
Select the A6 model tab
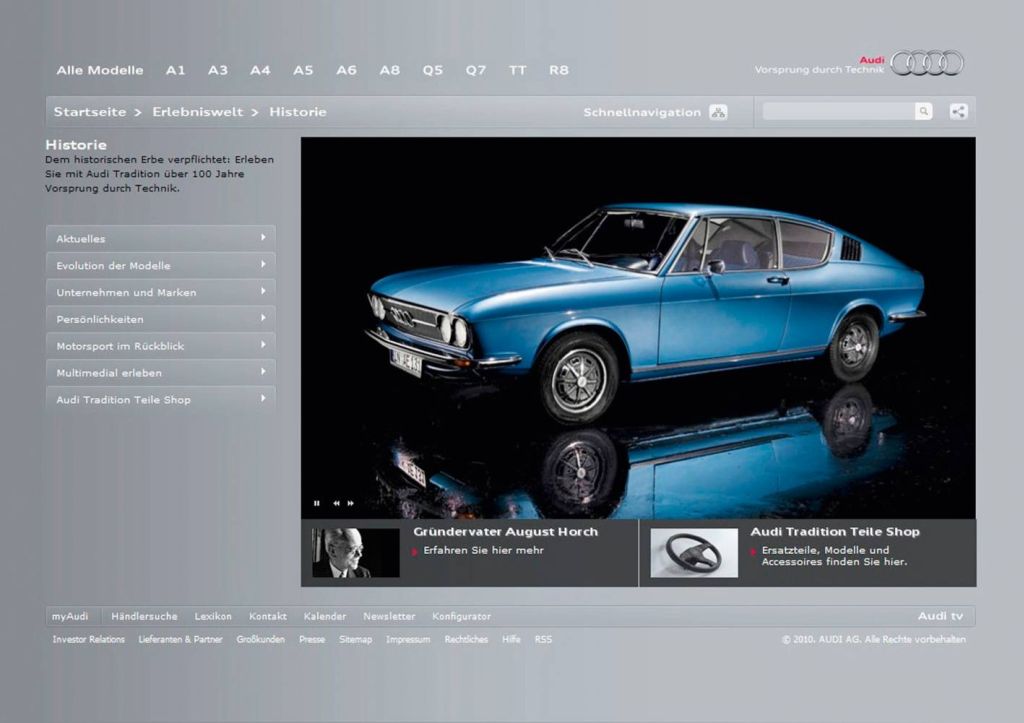point(346,70)
